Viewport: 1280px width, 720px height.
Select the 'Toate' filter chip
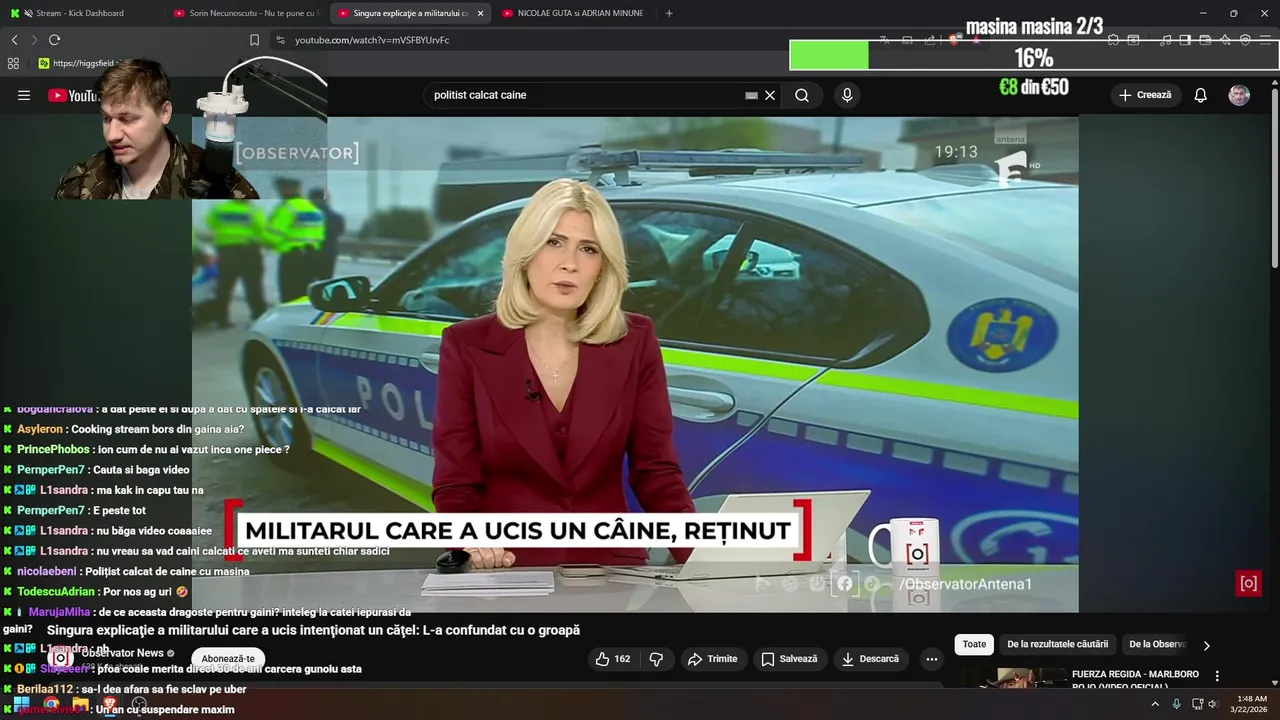coord(974,645)
